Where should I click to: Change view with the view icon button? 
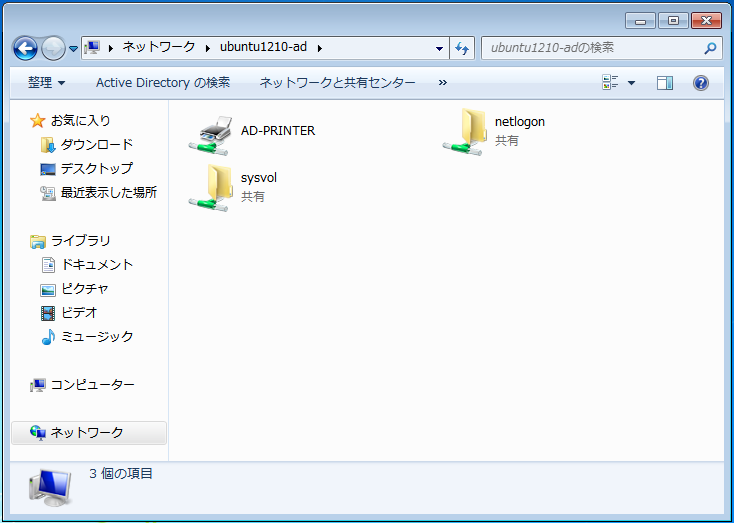pos(610,83)
